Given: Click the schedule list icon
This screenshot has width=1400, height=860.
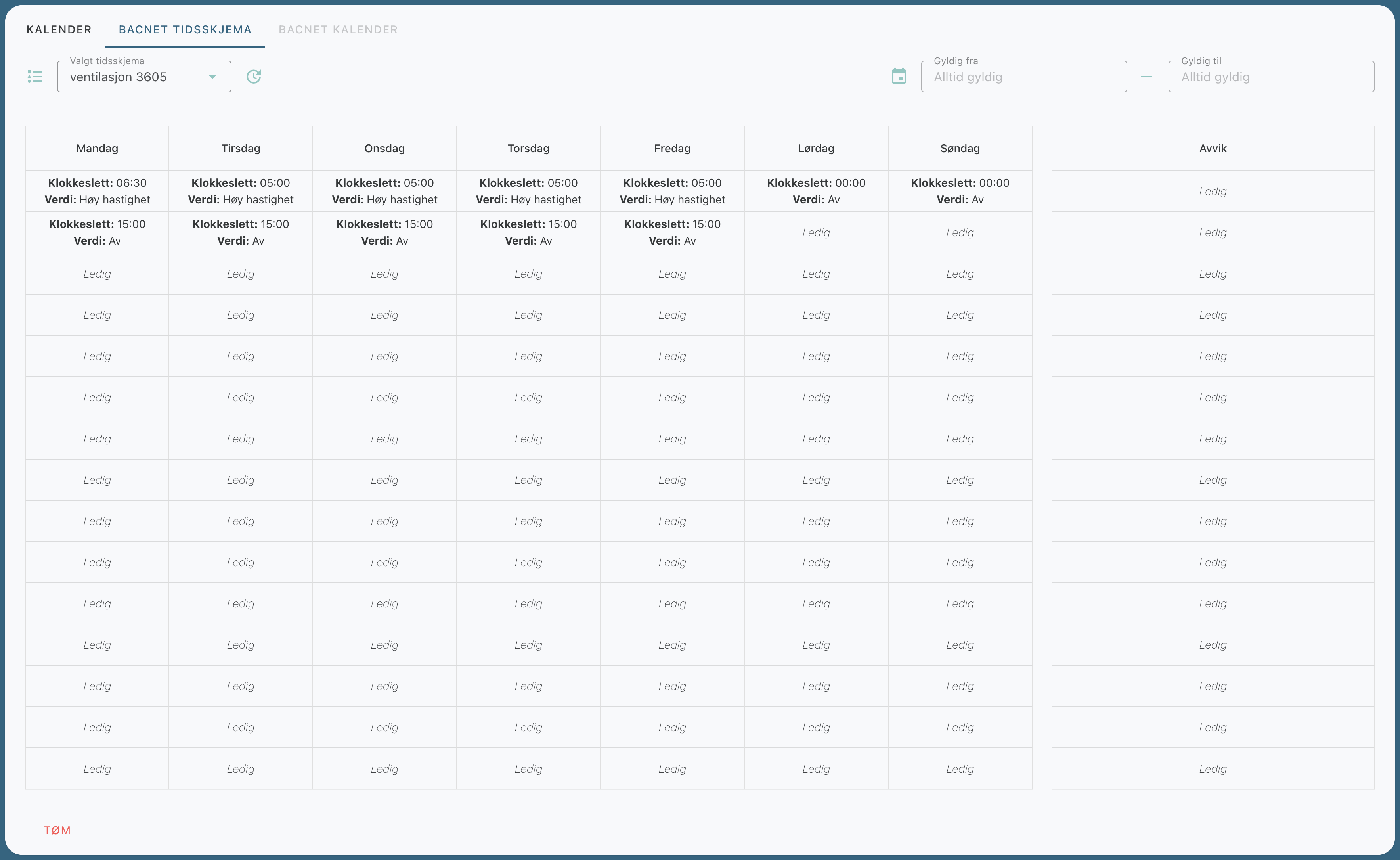Looking at the screenshot, I should pos(35,76).
